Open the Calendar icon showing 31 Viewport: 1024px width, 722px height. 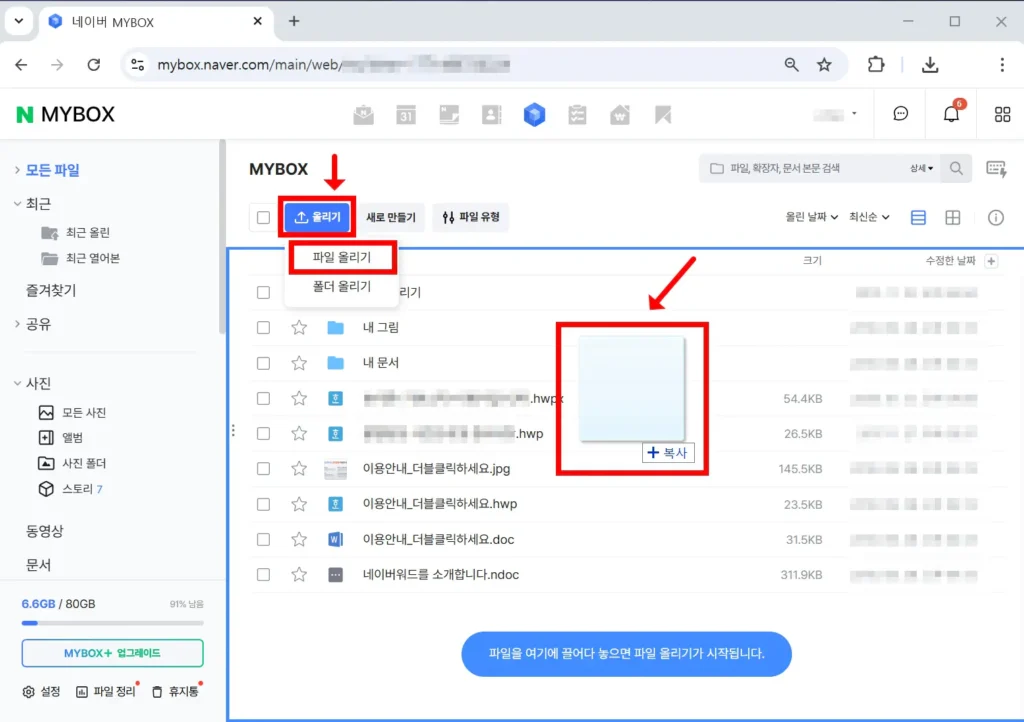point(406,115)
